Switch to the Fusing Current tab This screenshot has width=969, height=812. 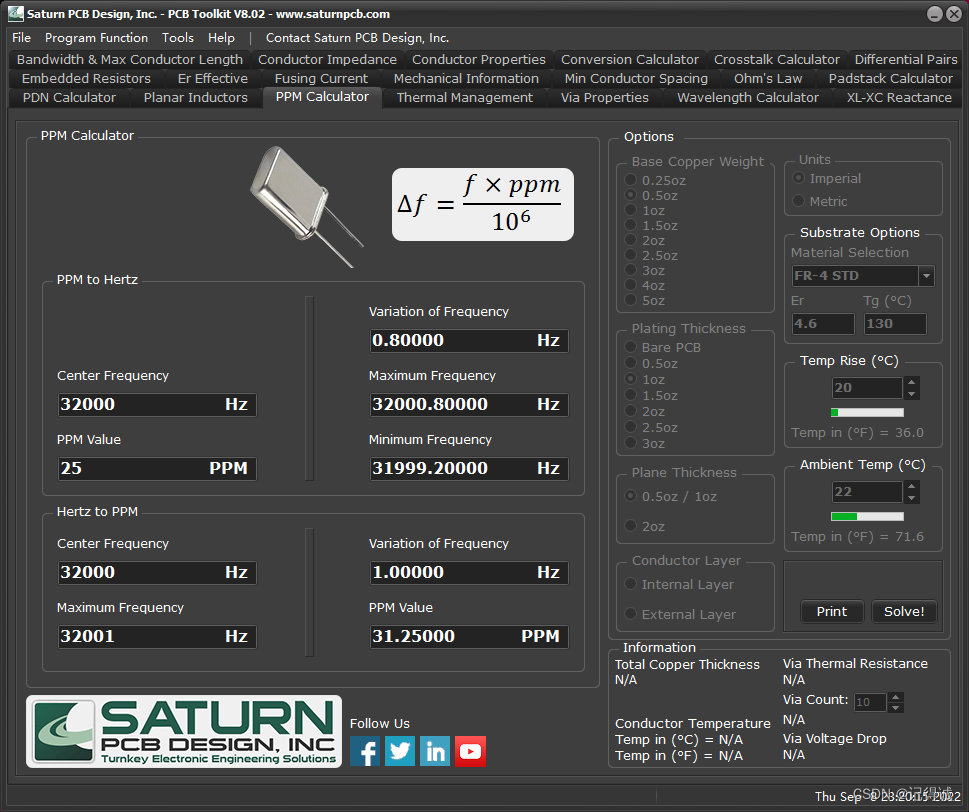pos(321,78)
